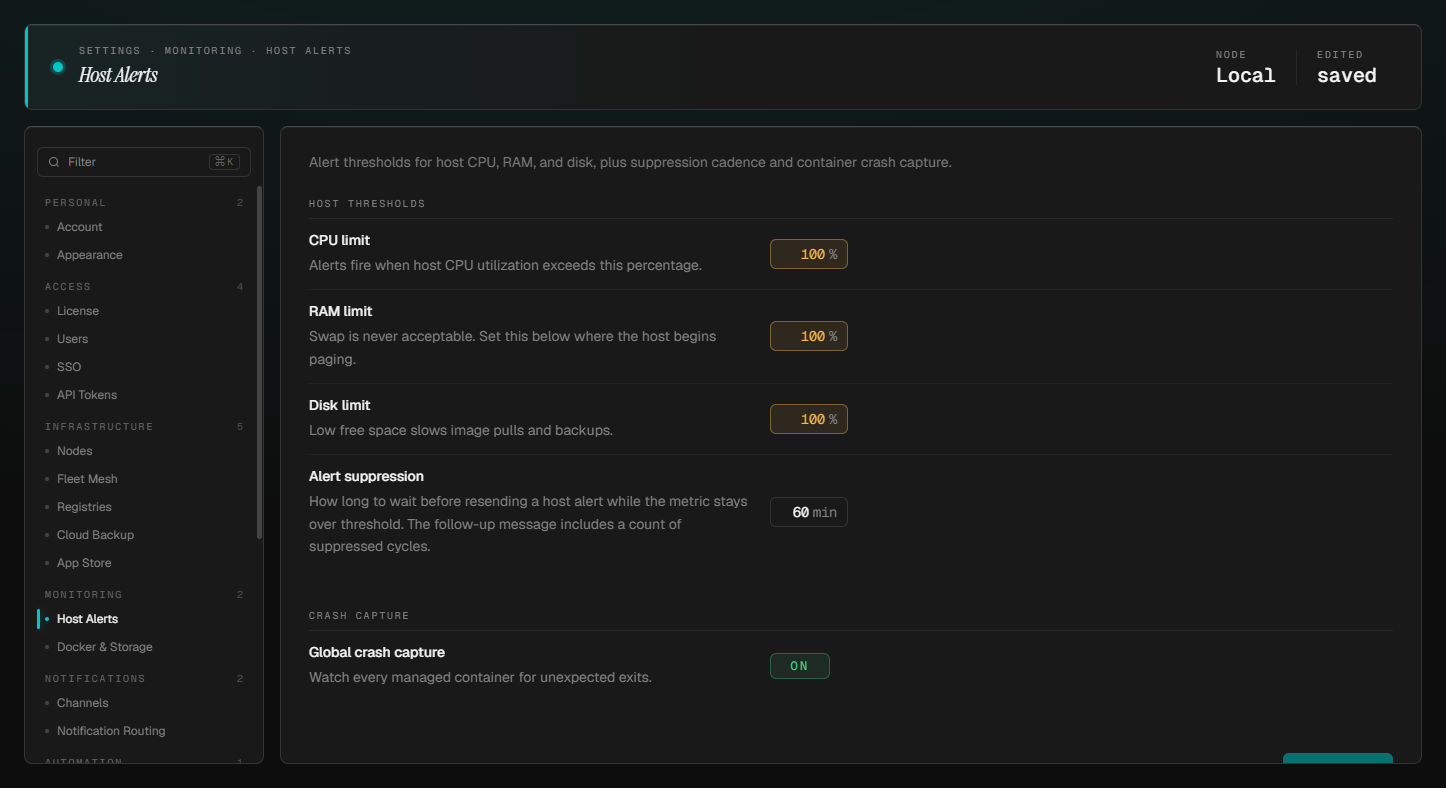Click the teal button at panel bottom
This screenshot has height=788, width=1446.
pyautogui.click(x=1337, y=758)
